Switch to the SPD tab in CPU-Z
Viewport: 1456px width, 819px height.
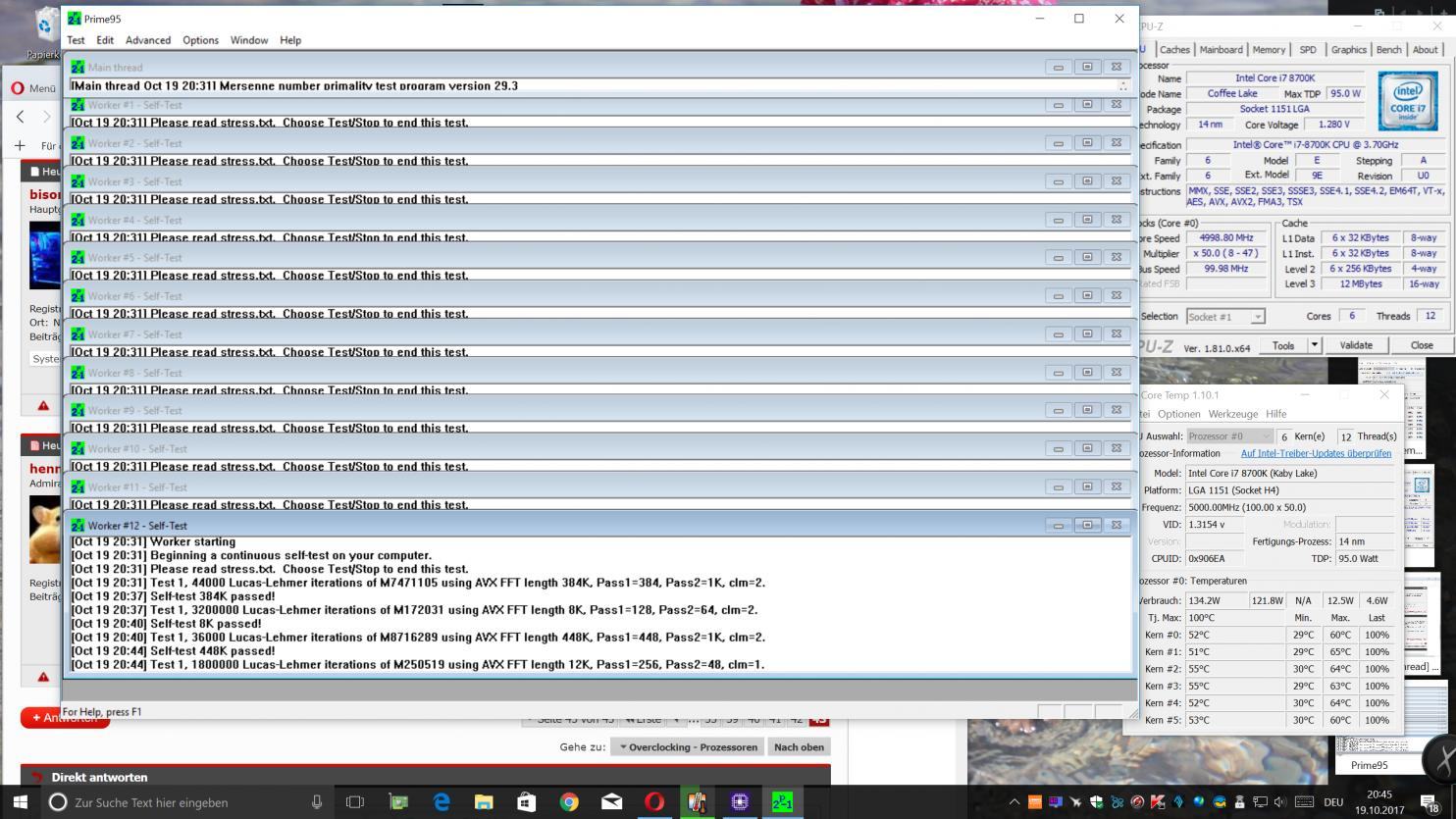(x=1308, y=50)
